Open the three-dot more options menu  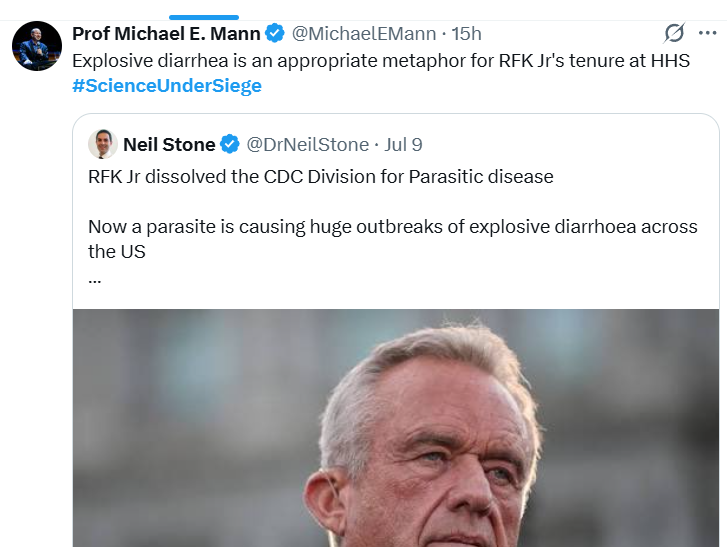point(708,33)
